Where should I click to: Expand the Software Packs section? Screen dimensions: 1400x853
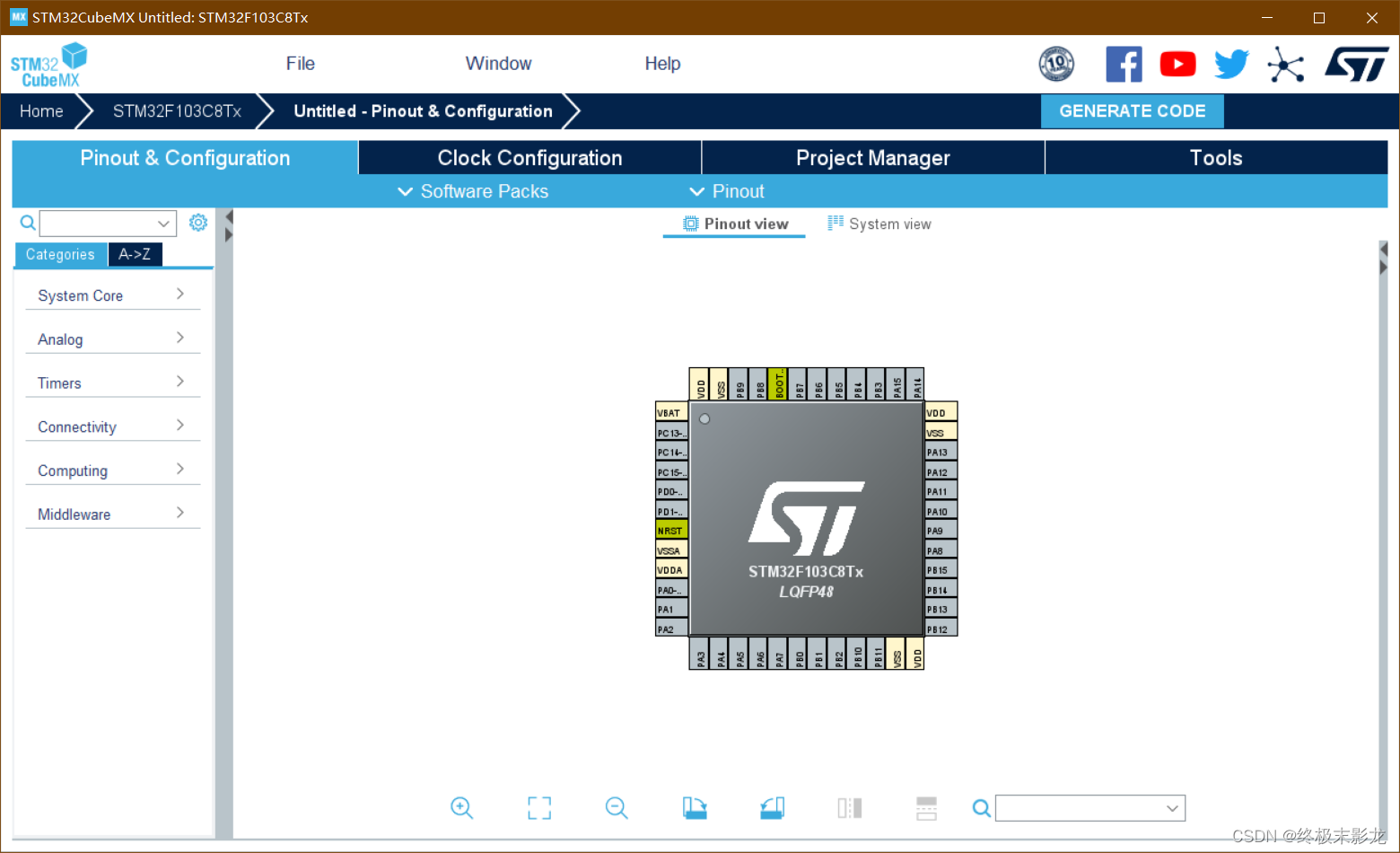coord(473,190)
